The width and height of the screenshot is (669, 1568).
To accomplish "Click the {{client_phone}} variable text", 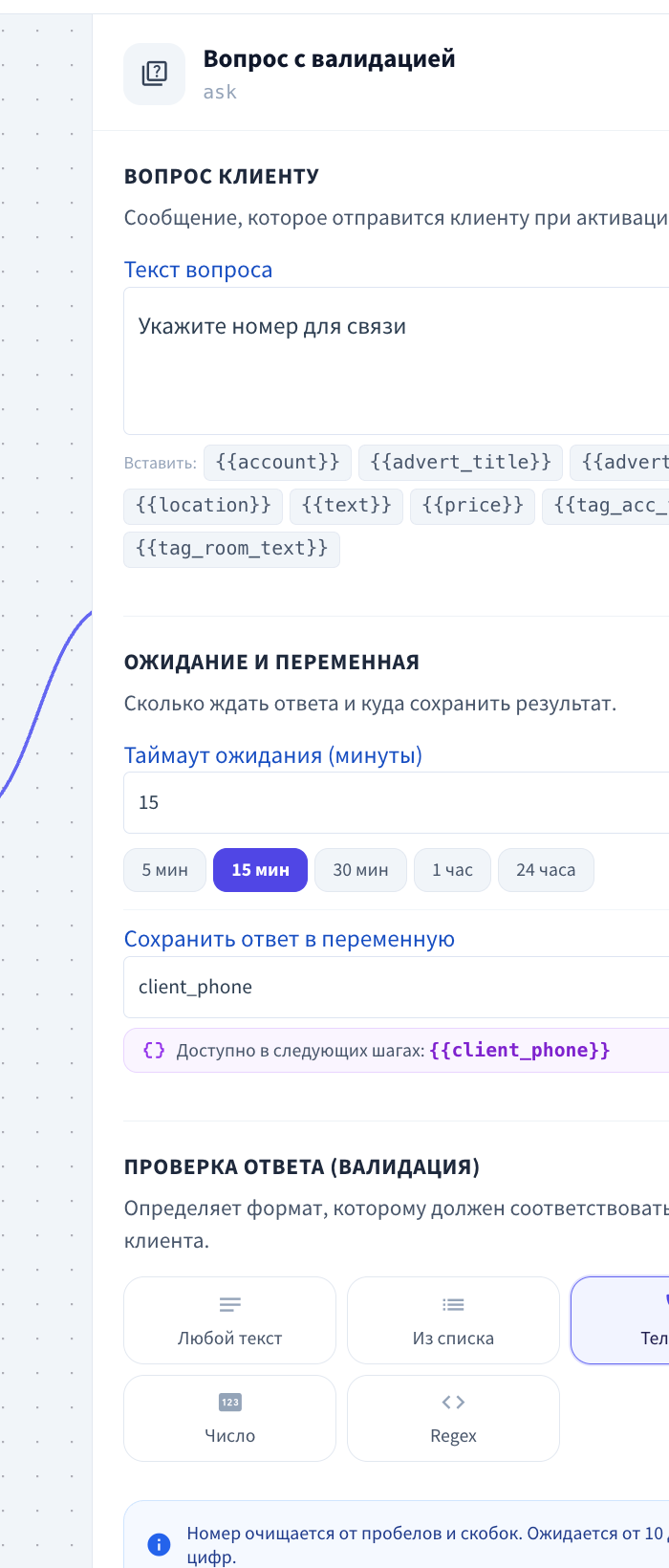I will [520, 1051].
